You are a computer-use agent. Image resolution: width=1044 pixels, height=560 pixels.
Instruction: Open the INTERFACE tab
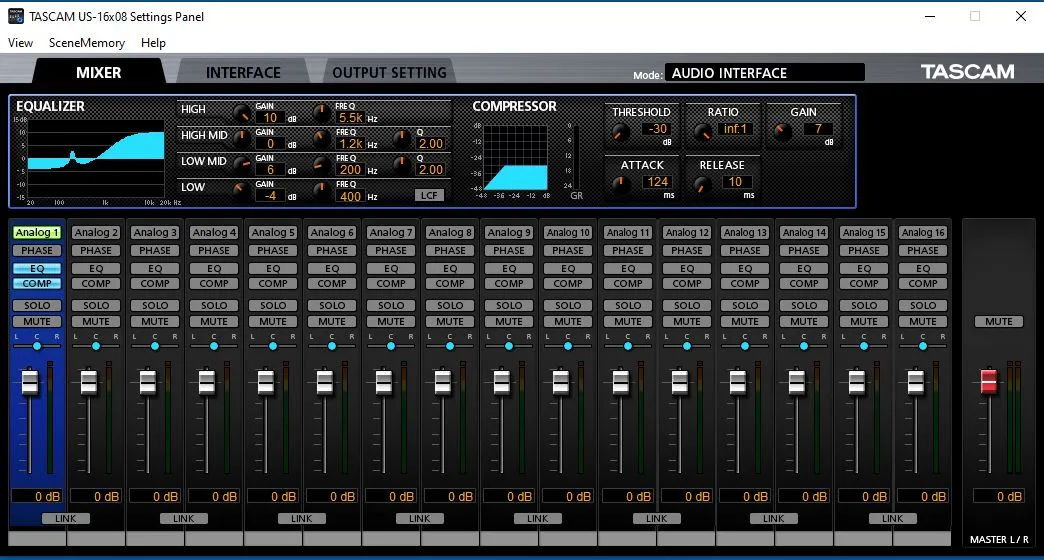tap(243, 73)
